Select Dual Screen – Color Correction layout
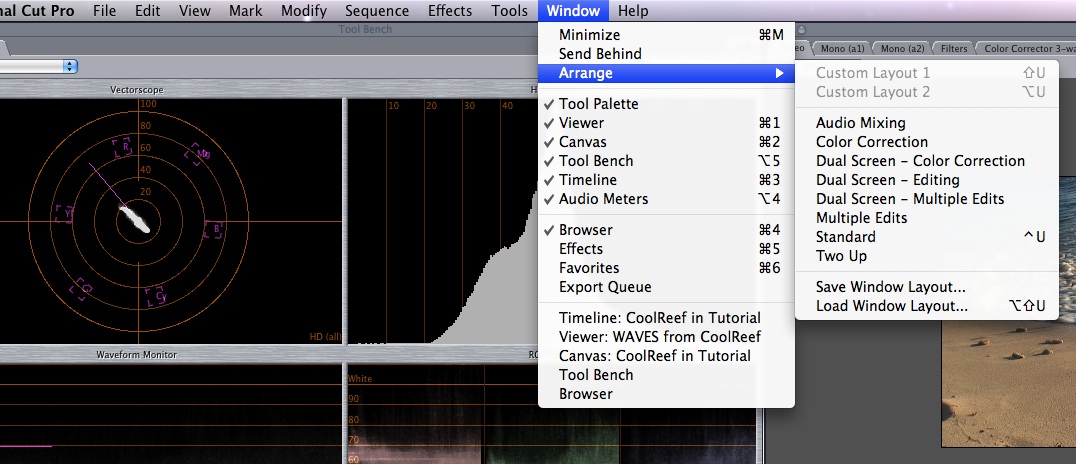The height and width of the screenshot is (464, 1076). tap(926, 161)
